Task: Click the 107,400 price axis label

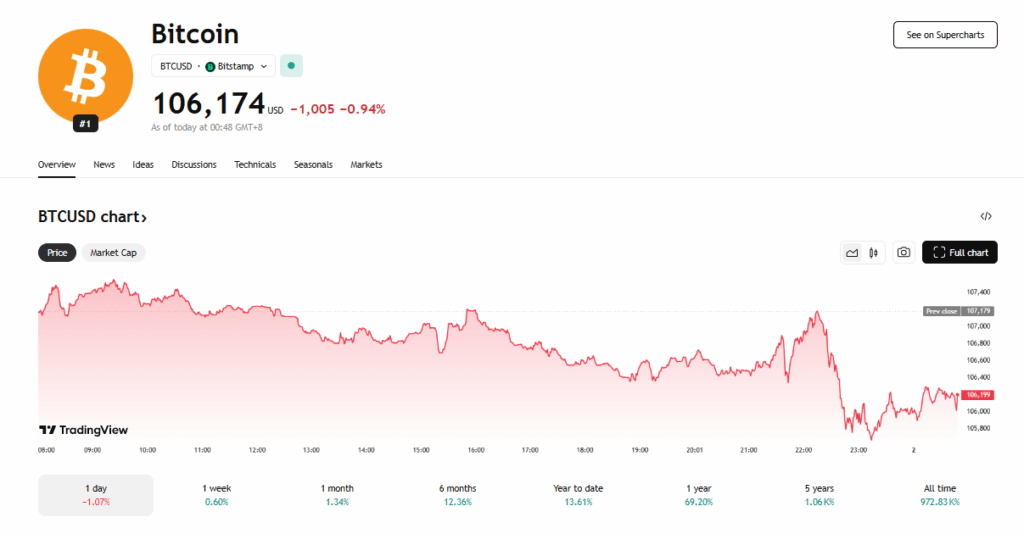Action: [978, 292]
